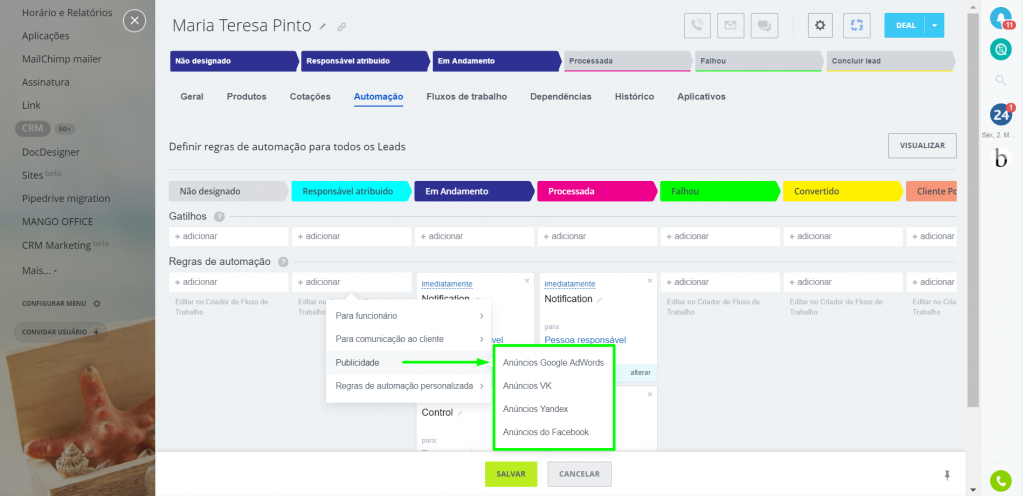
Task: Expand Mais... sidebar menu
Action: point(39,270)
